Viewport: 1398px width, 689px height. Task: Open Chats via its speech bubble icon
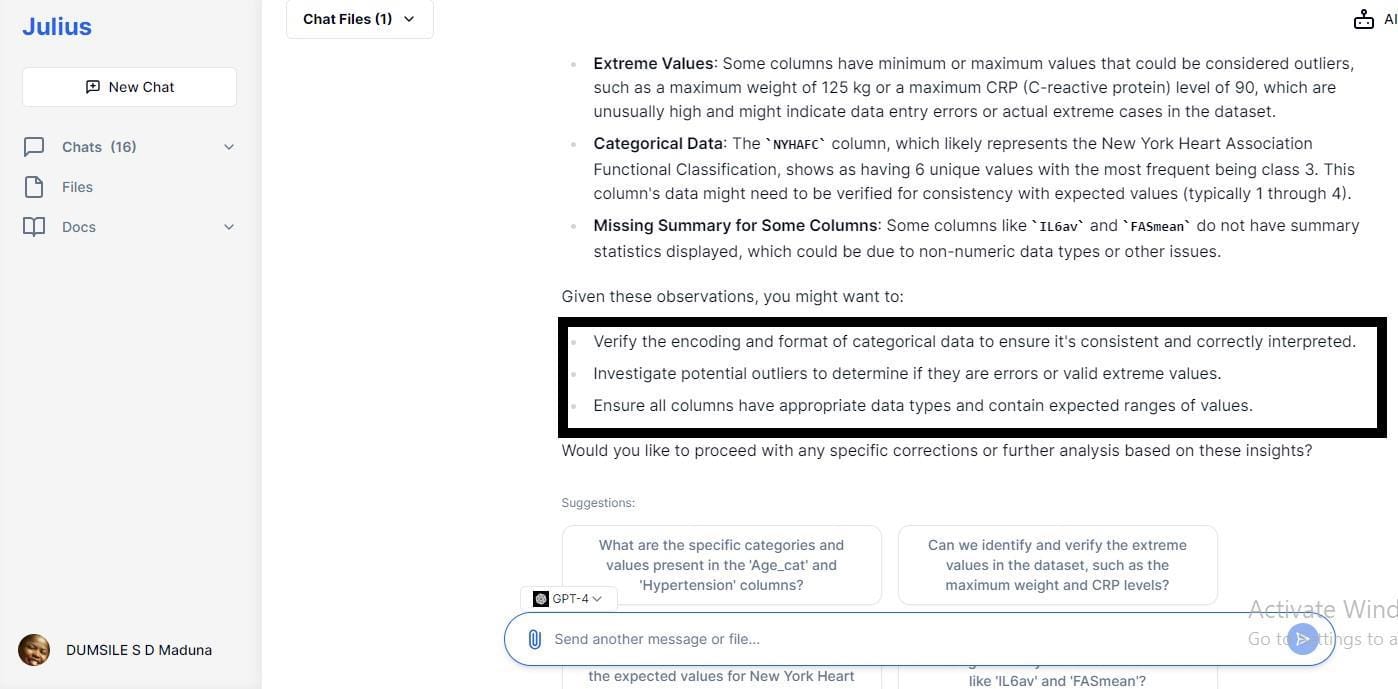tap(34, 147)
